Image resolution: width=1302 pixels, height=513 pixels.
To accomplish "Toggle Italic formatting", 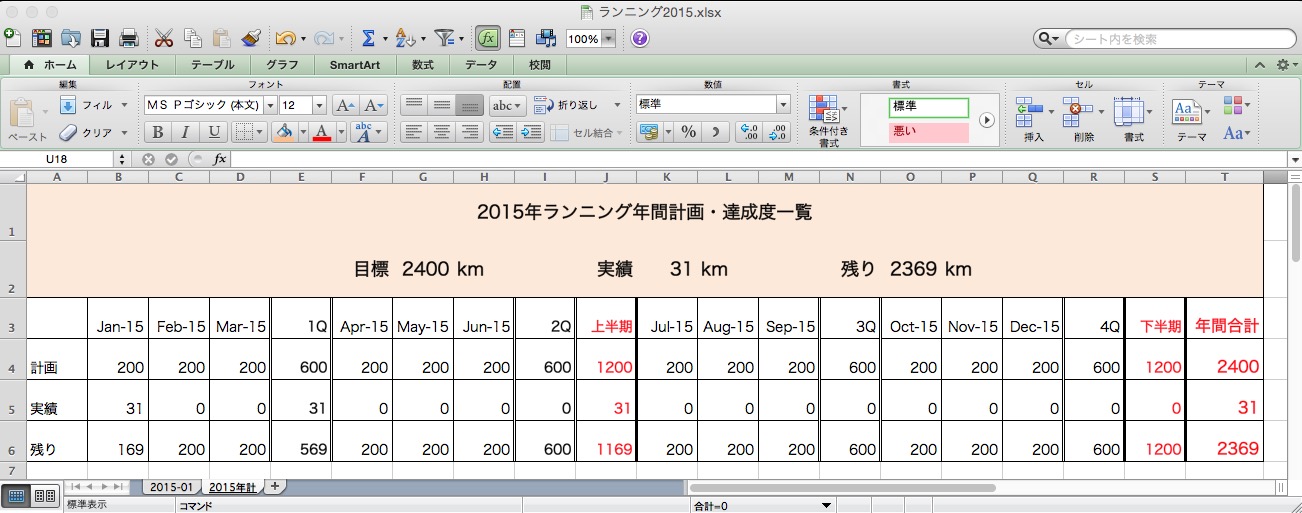I will coord(185,132).
